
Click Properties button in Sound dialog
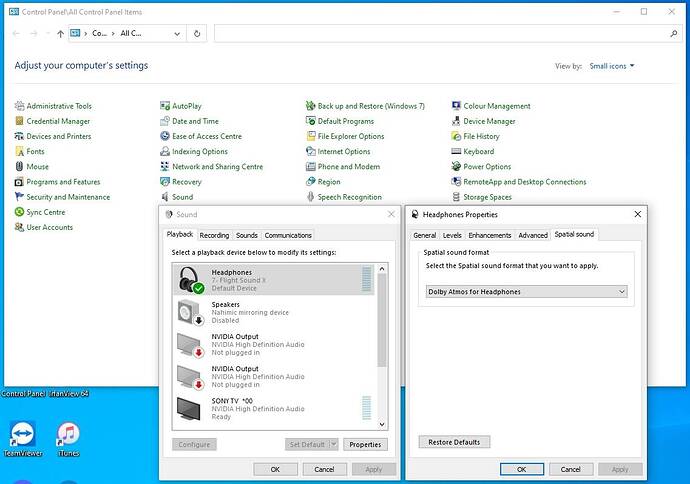click(365, 444)
